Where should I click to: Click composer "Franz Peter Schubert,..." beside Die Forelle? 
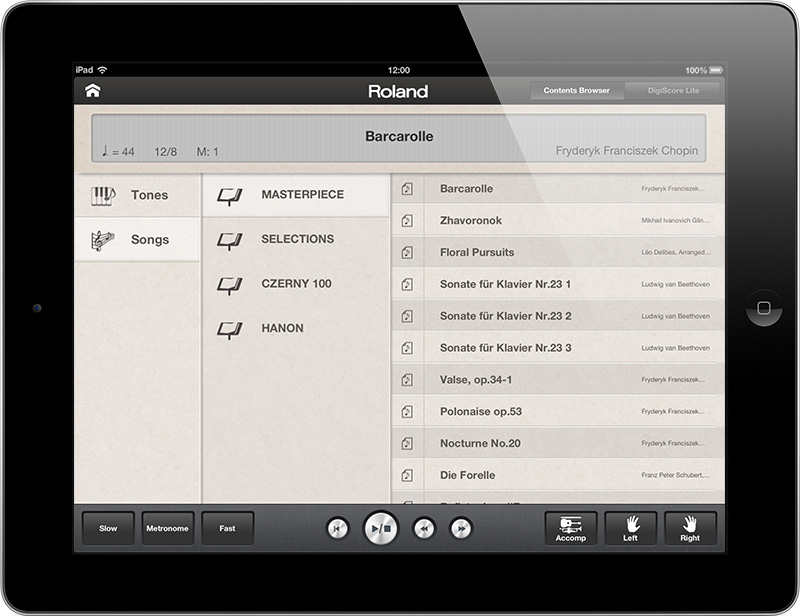[x=676, y=475]
